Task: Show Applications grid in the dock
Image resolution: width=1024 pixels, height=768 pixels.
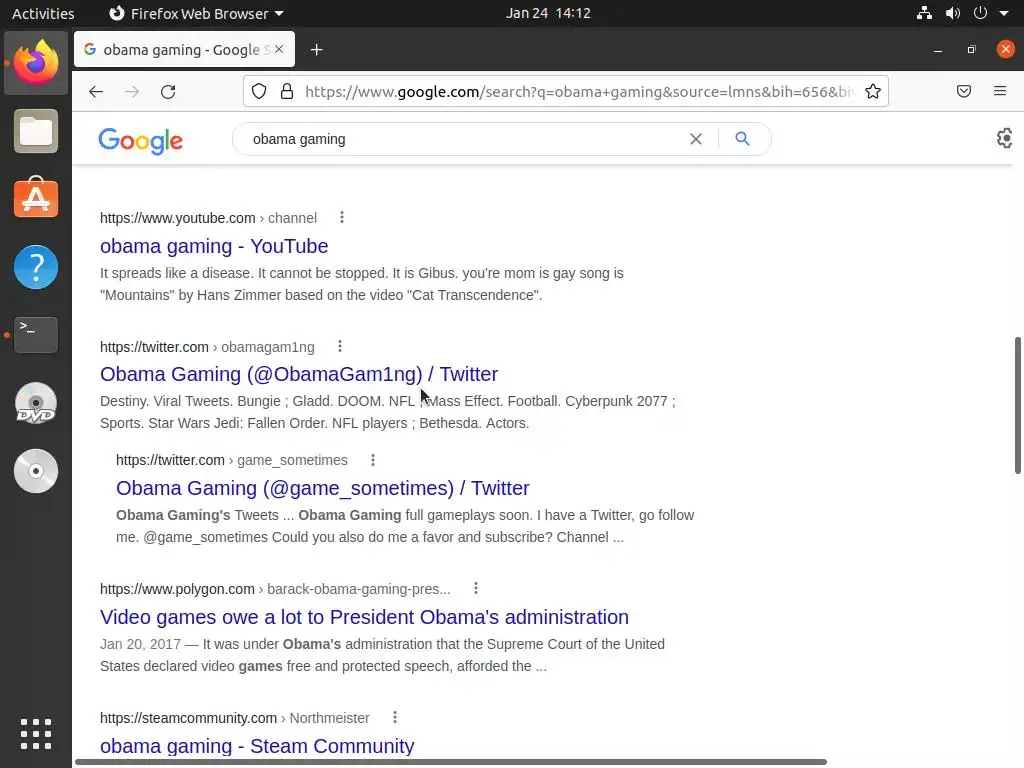Action: tap(36, 734)
